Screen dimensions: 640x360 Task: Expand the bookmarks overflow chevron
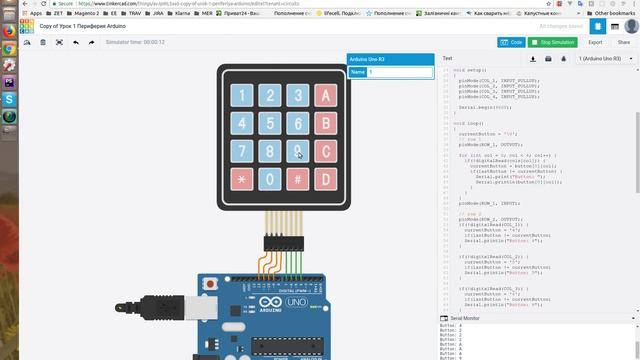point(578,13)
